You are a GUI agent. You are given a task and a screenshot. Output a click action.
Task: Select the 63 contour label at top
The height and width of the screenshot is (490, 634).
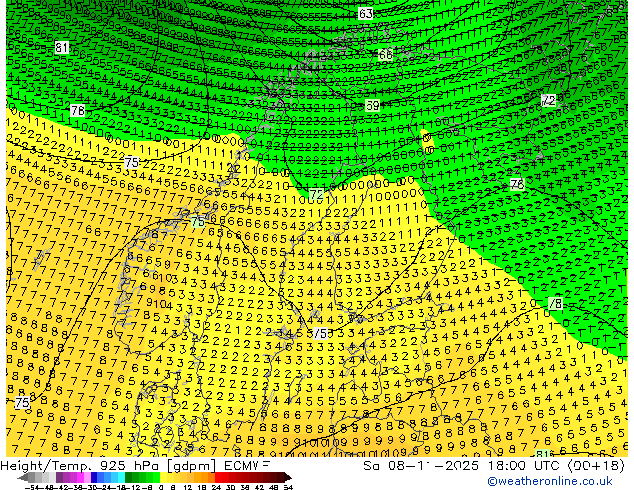coord(366,14)
